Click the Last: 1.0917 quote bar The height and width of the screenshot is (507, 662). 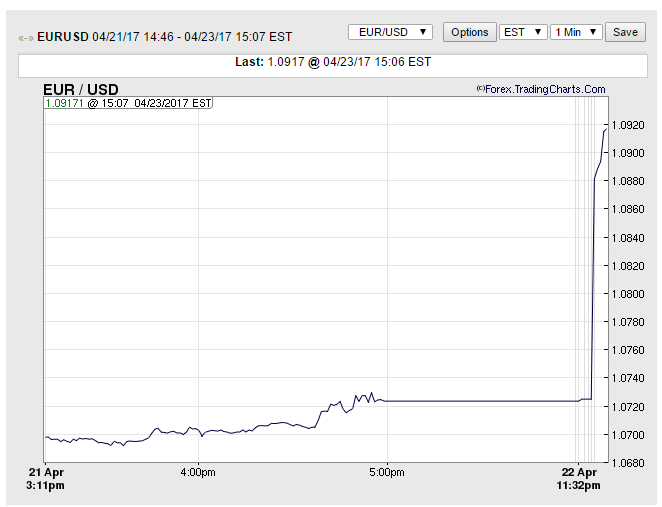click(333, 65)
